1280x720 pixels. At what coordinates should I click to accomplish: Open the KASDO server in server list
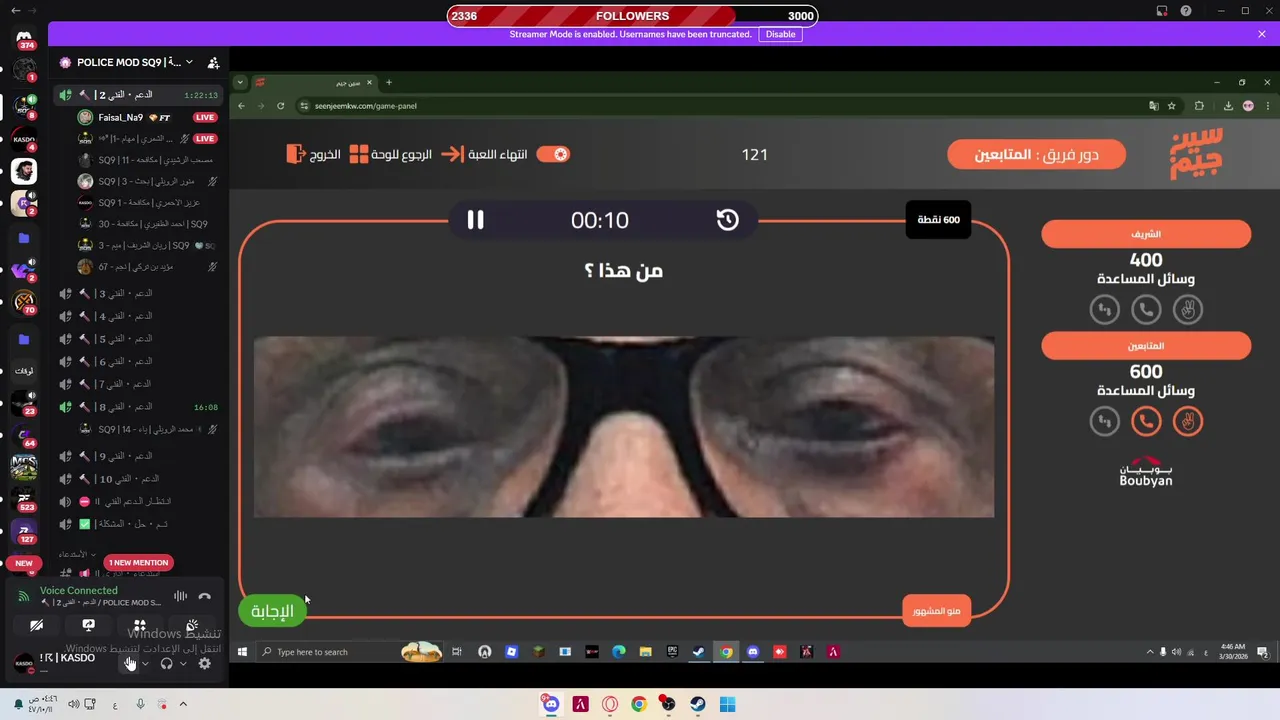pyautogui.click(x=24, y=139)
